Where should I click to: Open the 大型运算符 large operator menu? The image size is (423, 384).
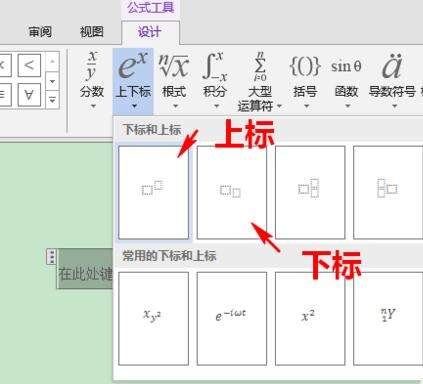260,82
